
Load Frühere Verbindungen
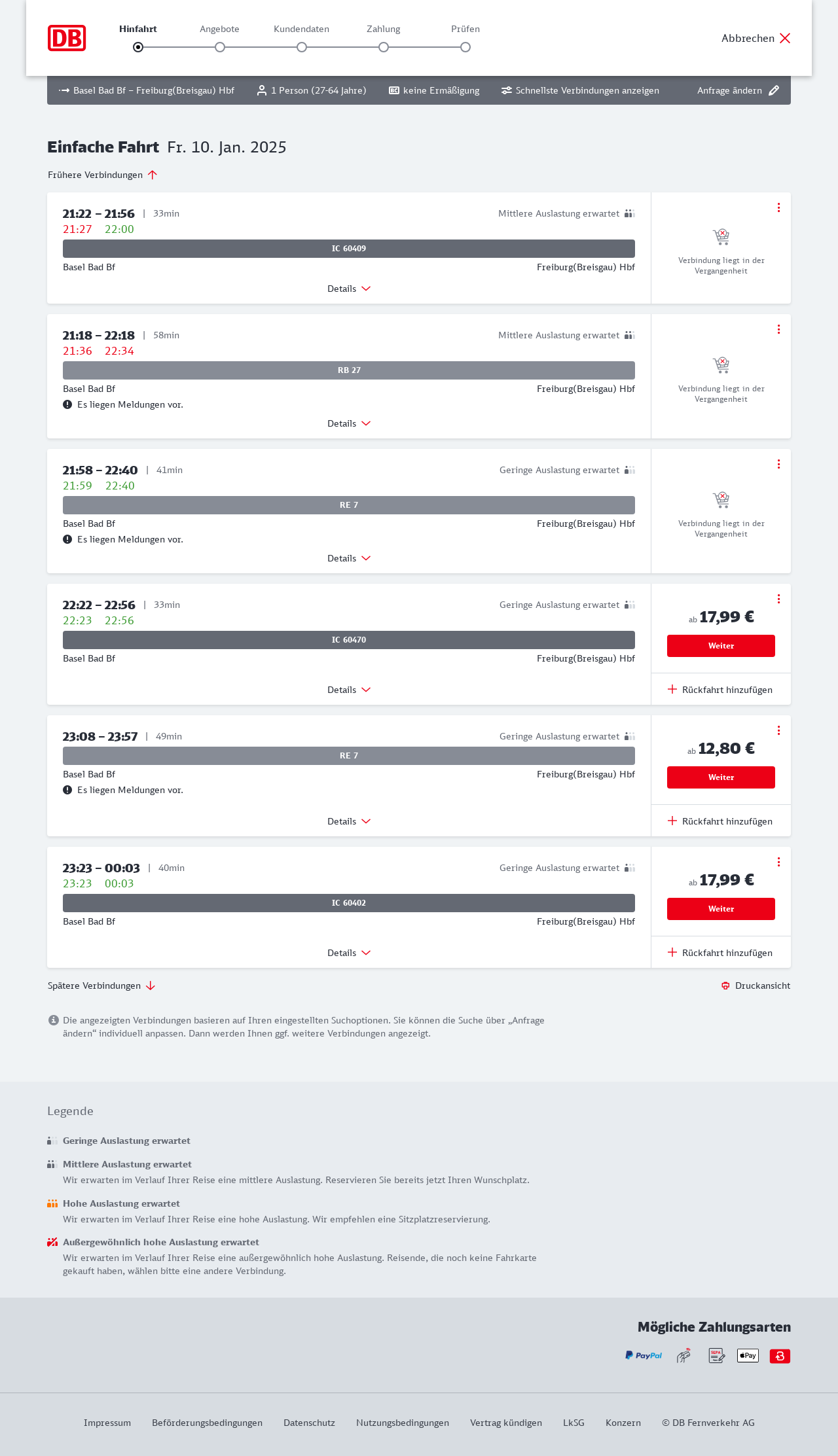pyautogui.click(x=102, y=175)
